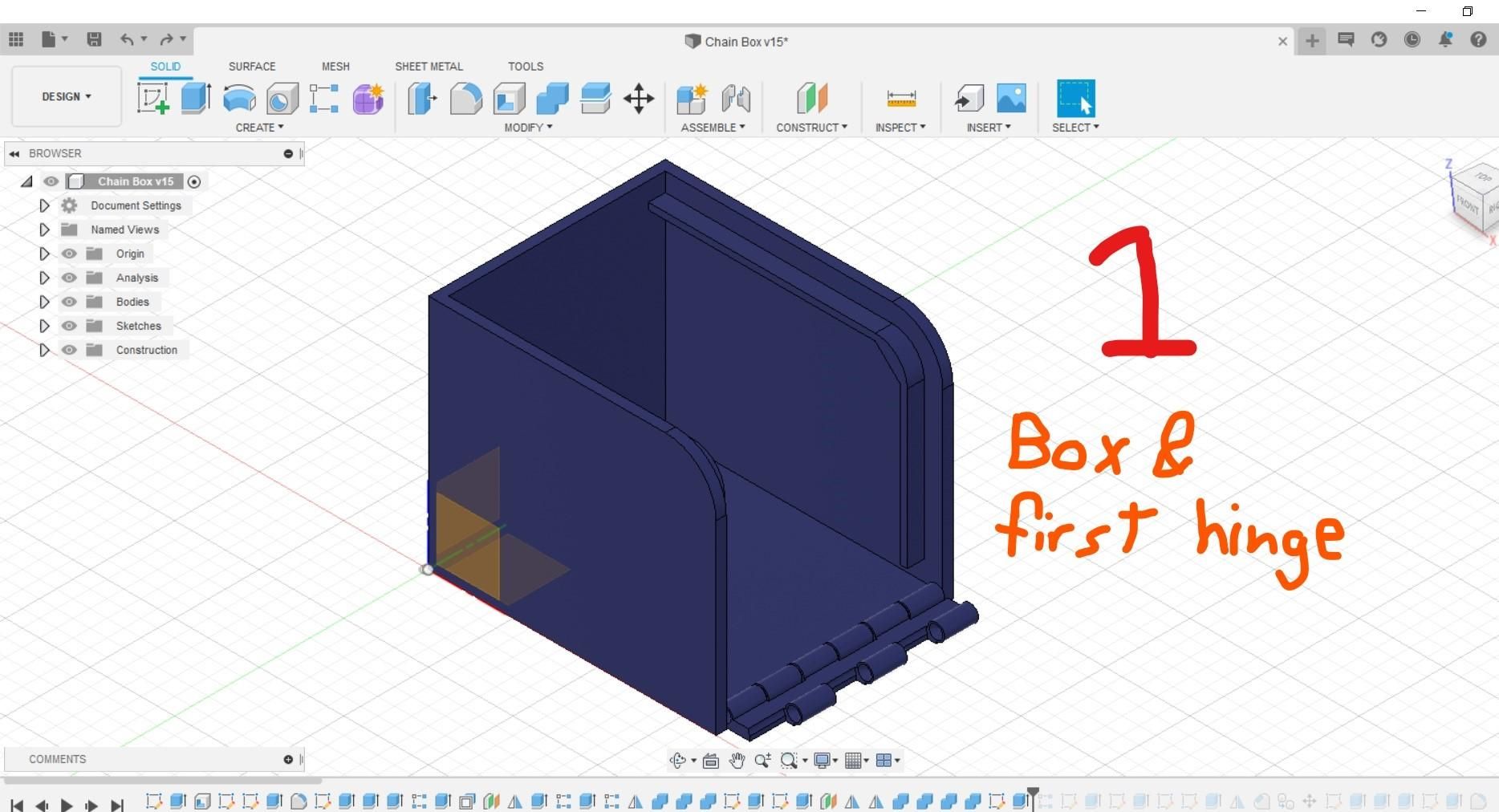Switch to the SURFACE tab
This screenshot has width=1499, height=812.
[251, 67]
